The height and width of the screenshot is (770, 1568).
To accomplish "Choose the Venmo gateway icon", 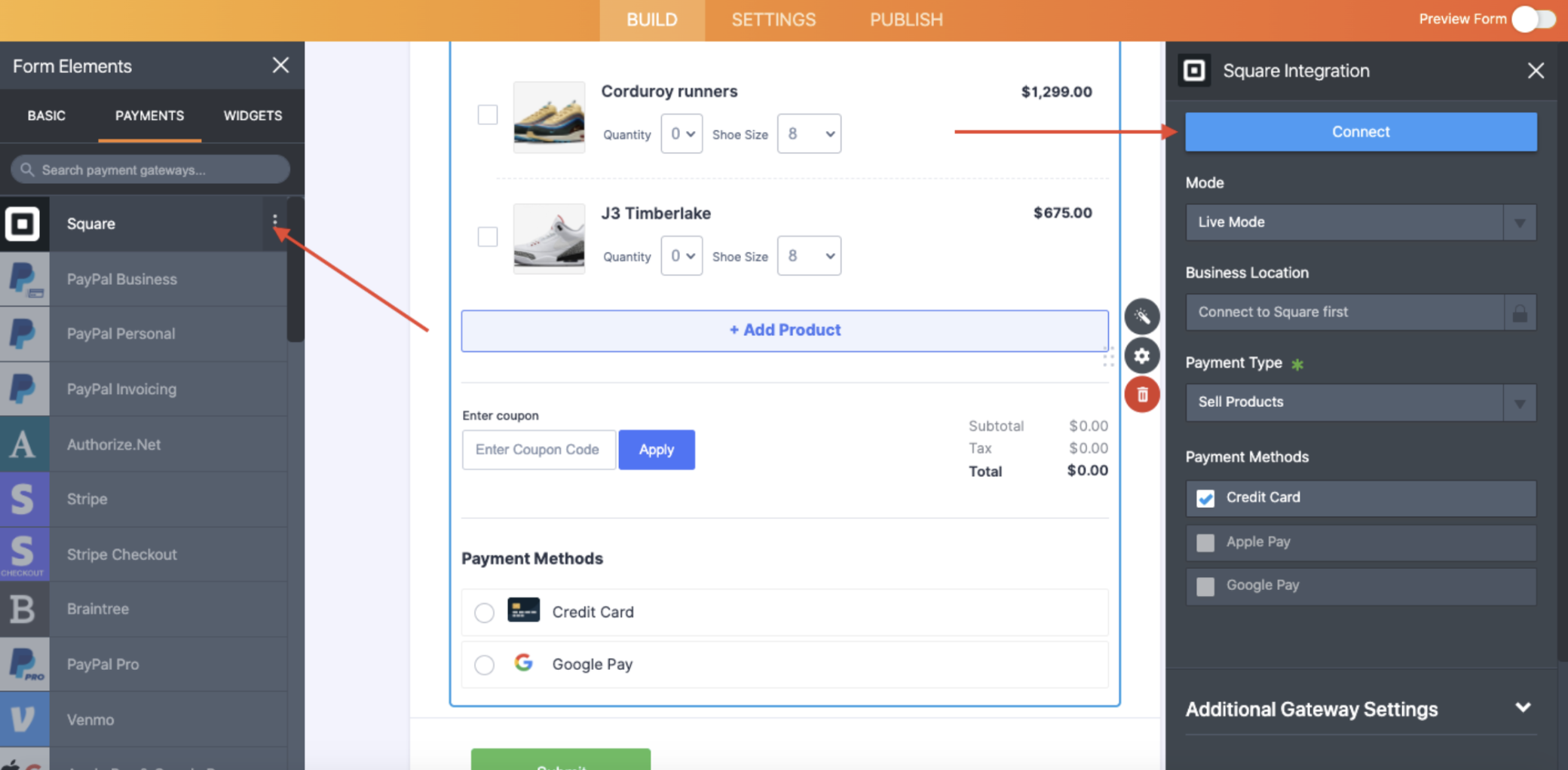I will [x=23, y=720].
